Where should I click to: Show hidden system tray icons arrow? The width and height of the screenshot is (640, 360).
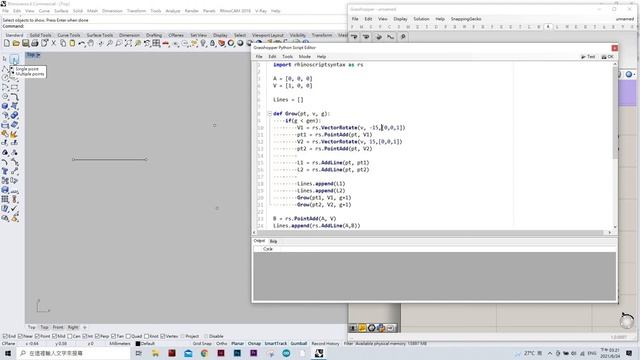tap(550, 353)
